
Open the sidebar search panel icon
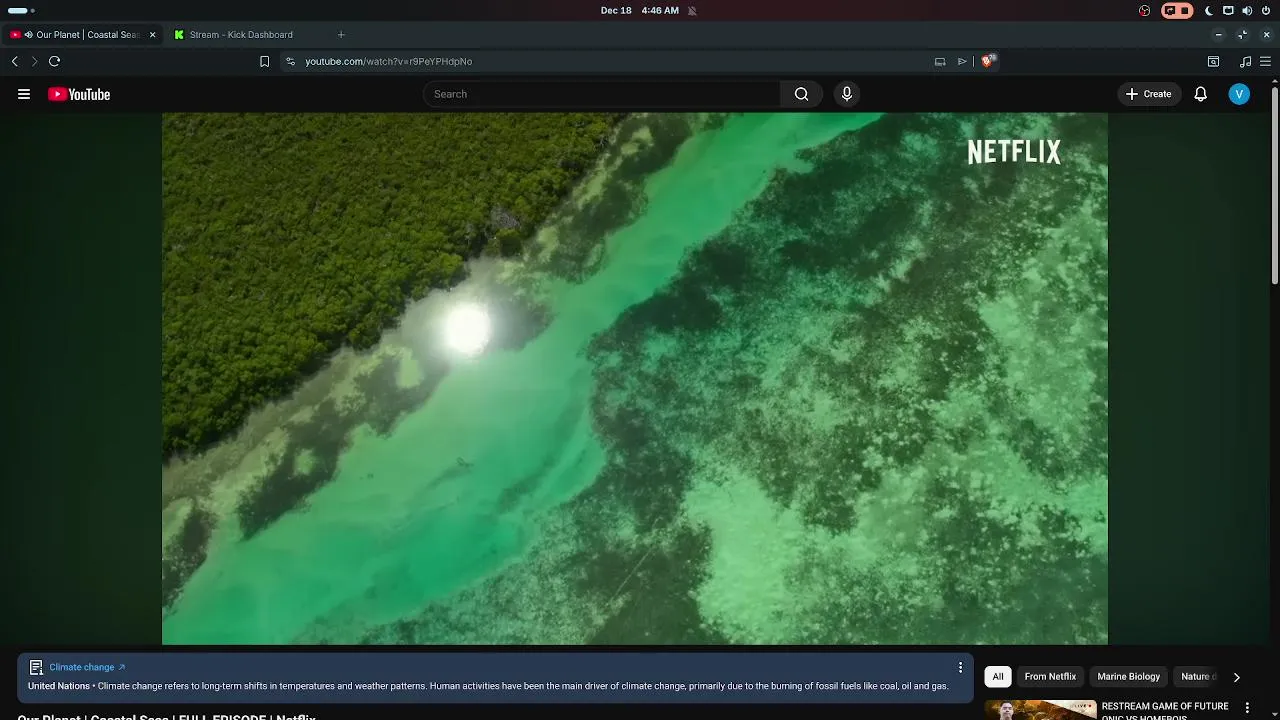click(1213, 61)
